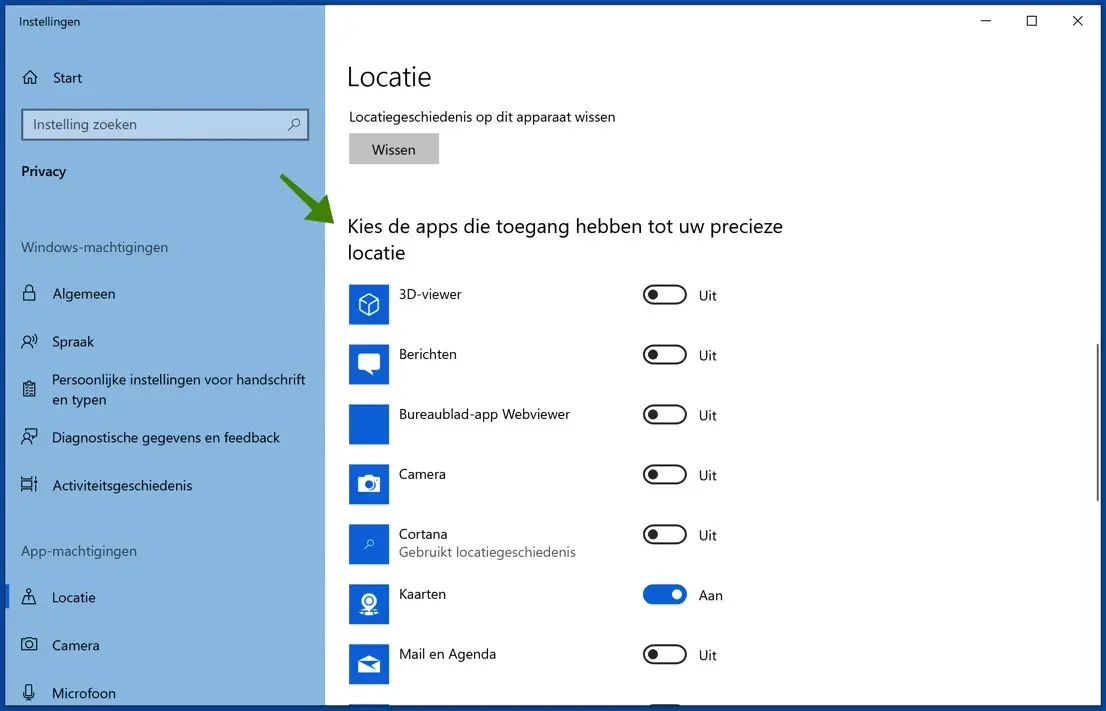The height and width of the screenshot is (711, 1106).
Task: Click the 'Aan' label next to Kaarten
Action: pos(710,595)
